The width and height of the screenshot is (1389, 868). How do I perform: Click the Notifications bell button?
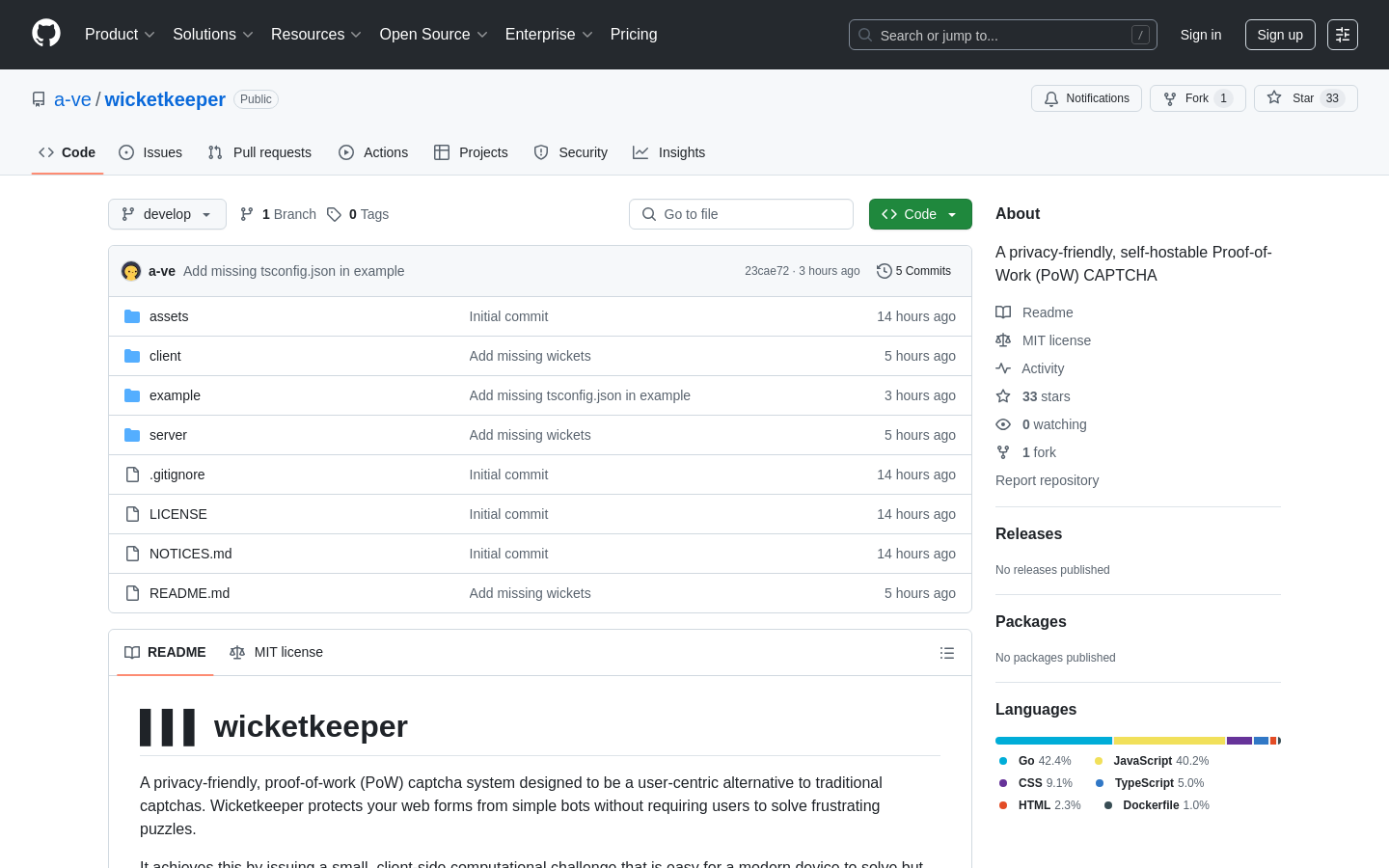(x=1086, y=98)
